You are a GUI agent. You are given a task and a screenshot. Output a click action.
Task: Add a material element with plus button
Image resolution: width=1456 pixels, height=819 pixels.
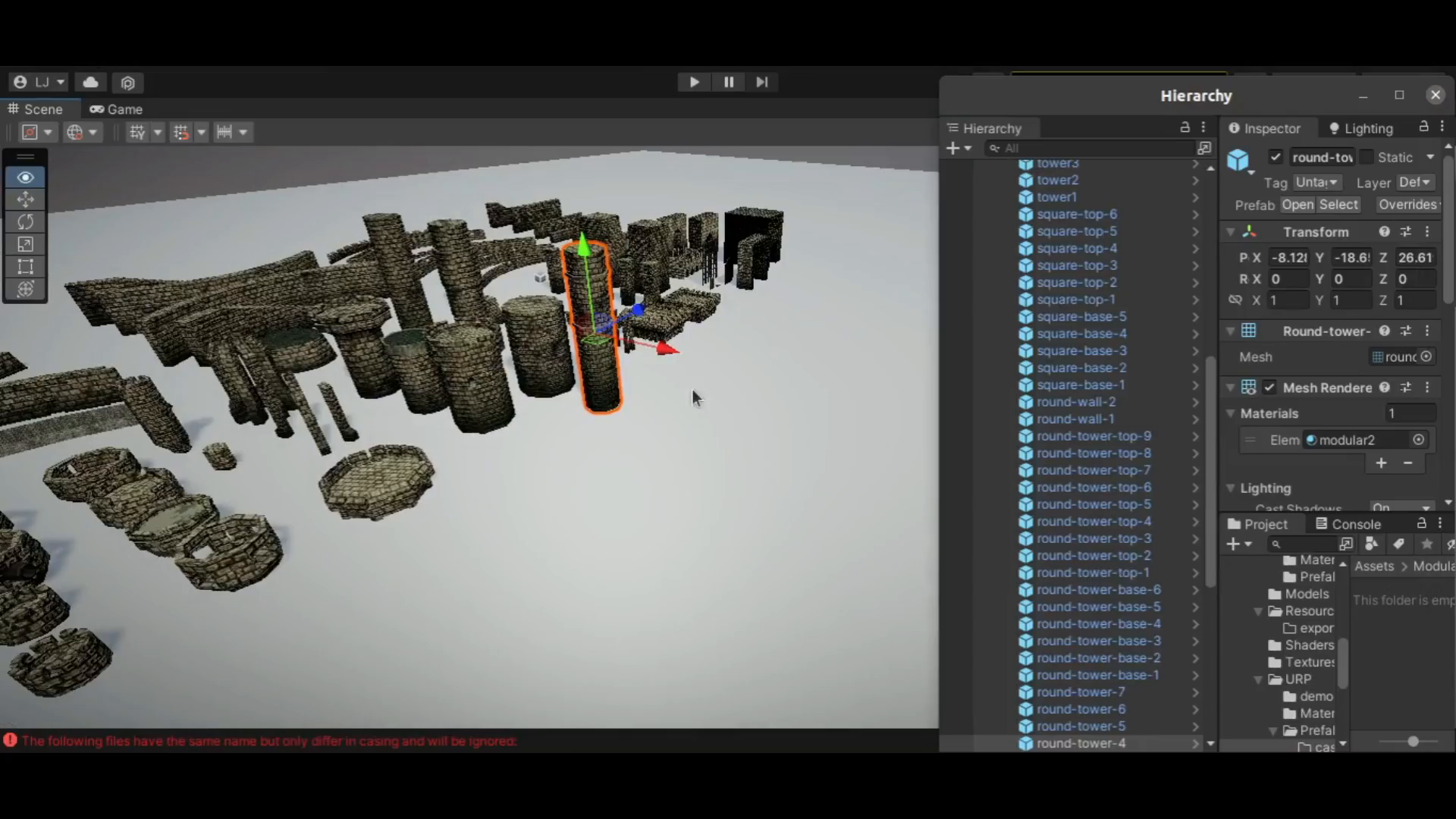click(1381, 463)
